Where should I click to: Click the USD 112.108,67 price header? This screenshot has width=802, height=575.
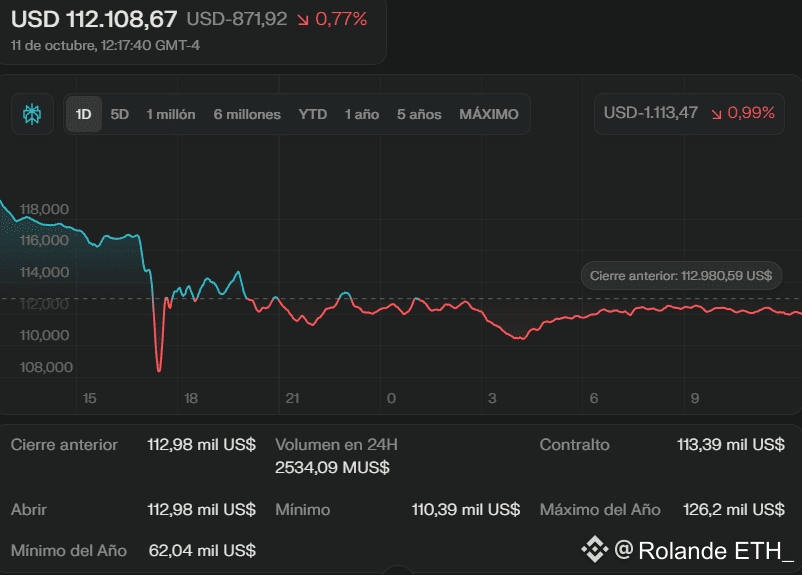pos(94,18)
